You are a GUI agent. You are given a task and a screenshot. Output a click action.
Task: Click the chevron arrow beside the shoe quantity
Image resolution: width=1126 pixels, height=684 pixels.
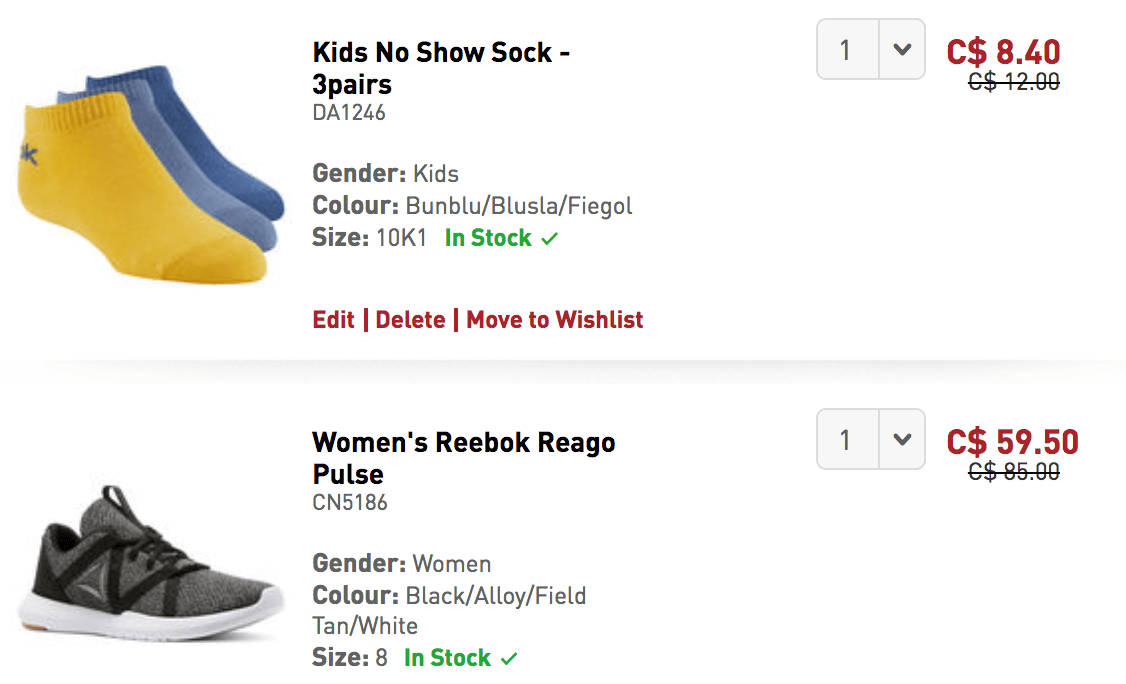pyautogui.click(x=902, y=439)
